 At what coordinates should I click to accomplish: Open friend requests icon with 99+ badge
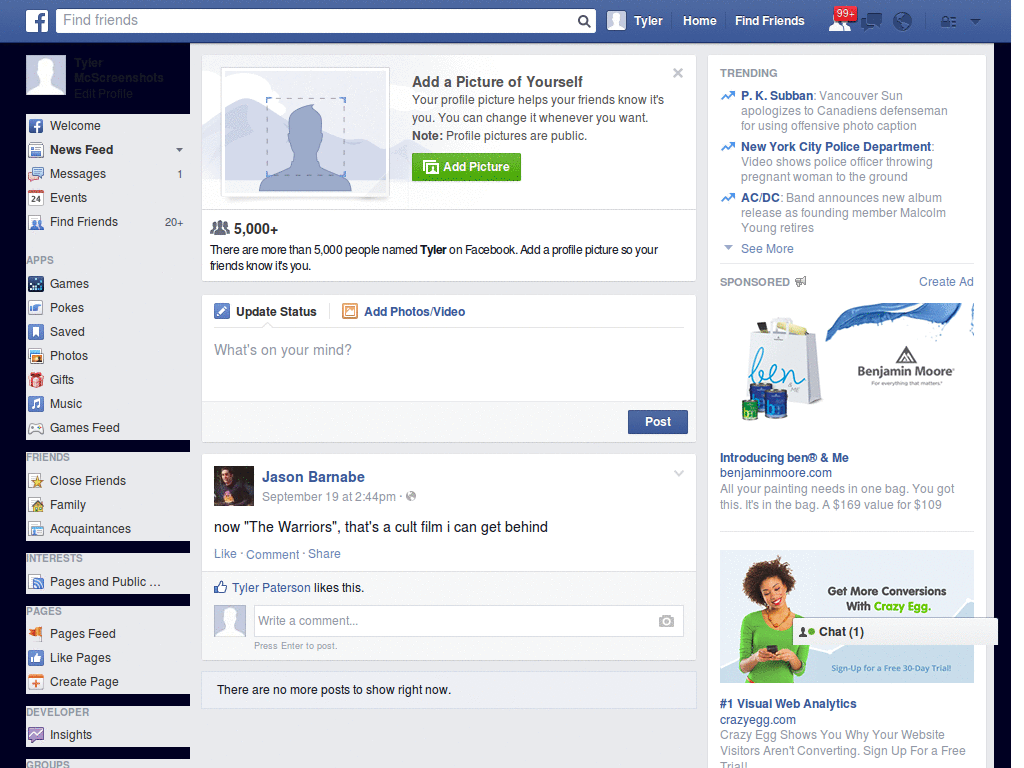(840, 21)
